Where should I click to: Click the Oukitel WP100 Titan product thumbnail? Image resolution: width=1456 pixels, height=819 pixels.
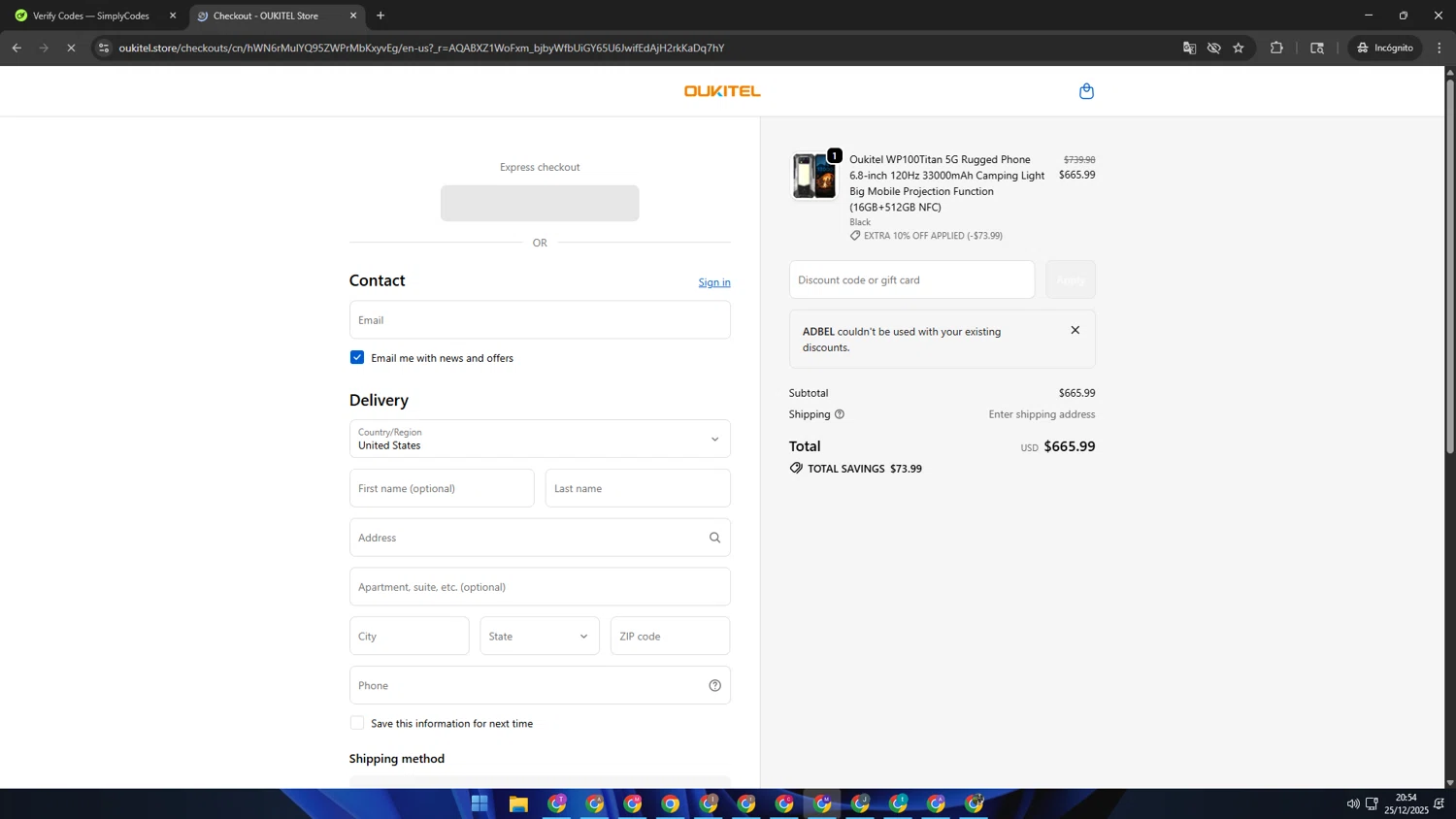coord(814,176)
